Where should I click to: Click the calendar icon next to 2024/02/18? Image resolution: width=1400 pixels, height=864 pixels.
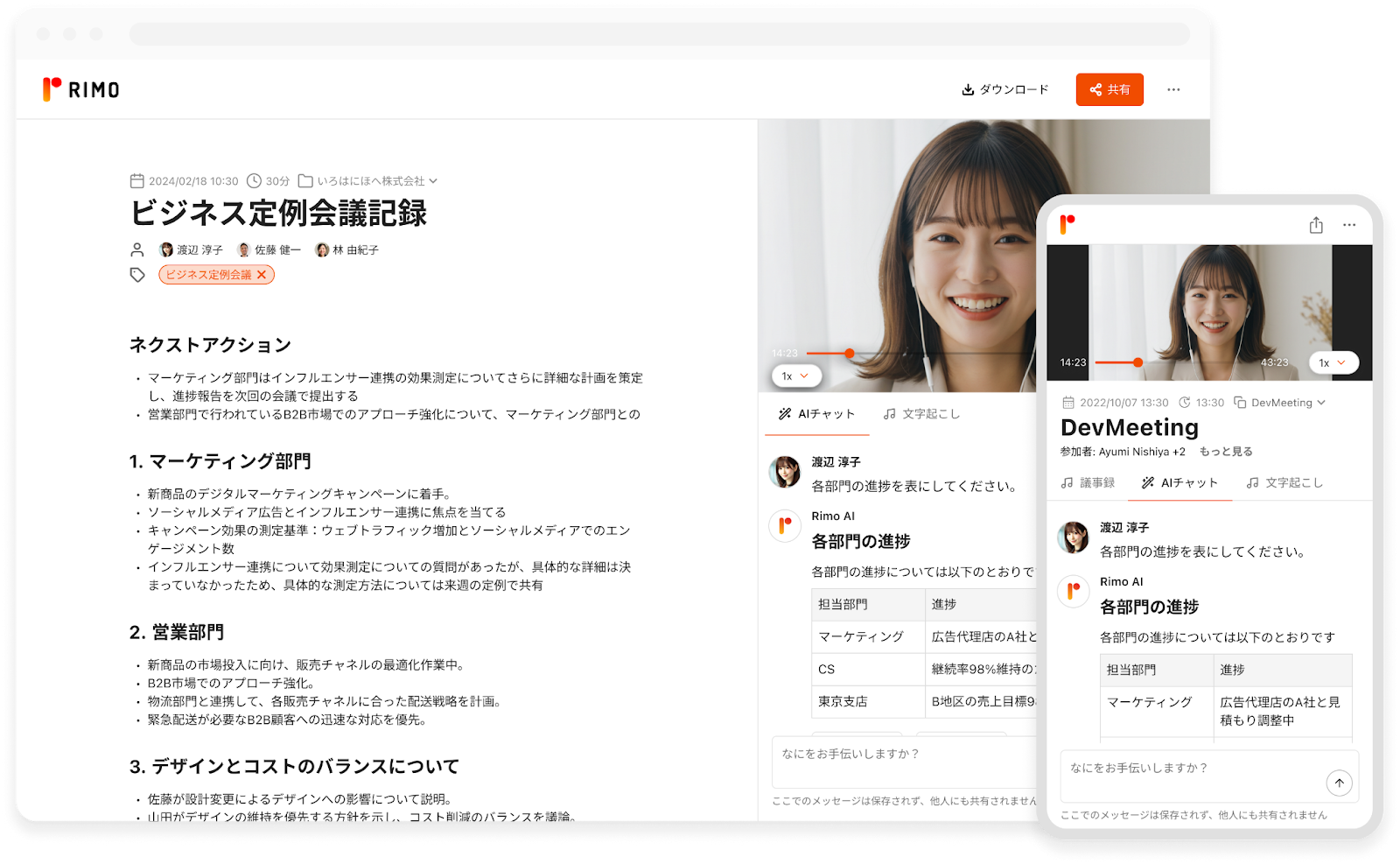[x=136, y=180]
